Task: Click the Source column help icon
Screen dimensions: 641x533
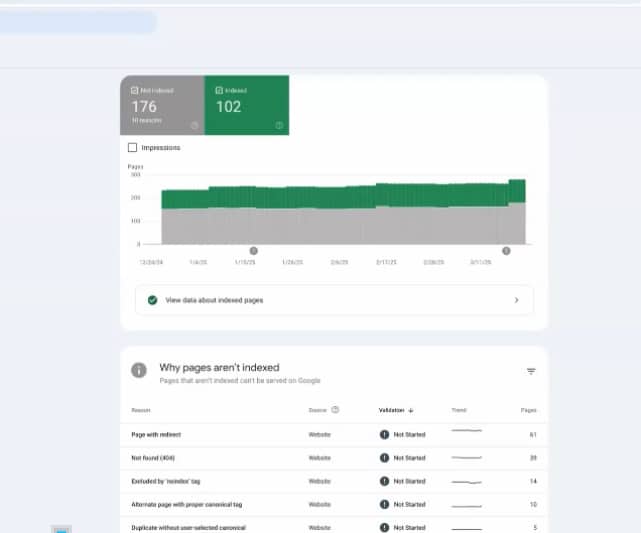Action: (x=335, y=410)
